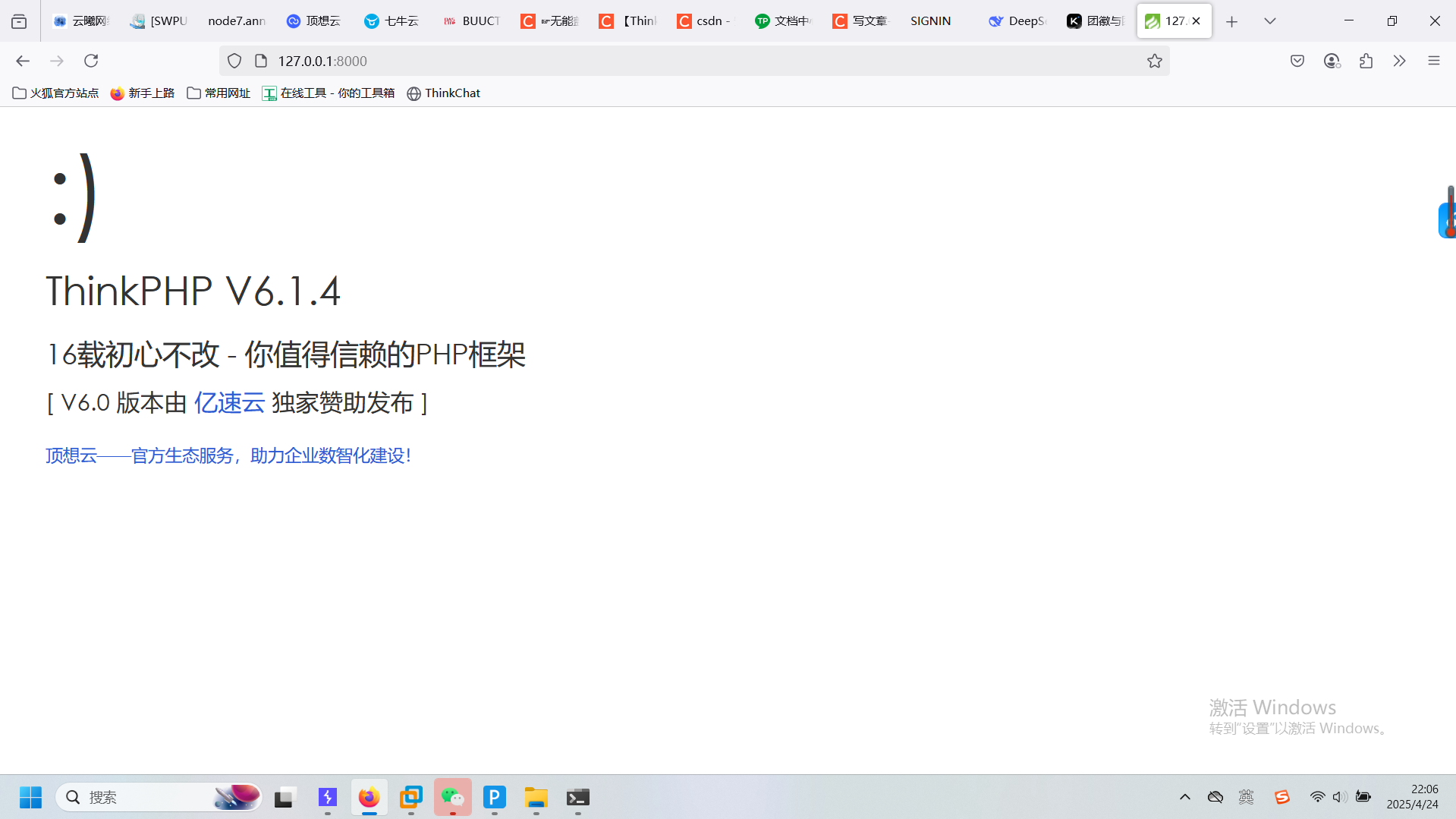The image size is (1456, 819).
Task: Open the shield tracking protection icon
Action: click(x=234, y=61)
